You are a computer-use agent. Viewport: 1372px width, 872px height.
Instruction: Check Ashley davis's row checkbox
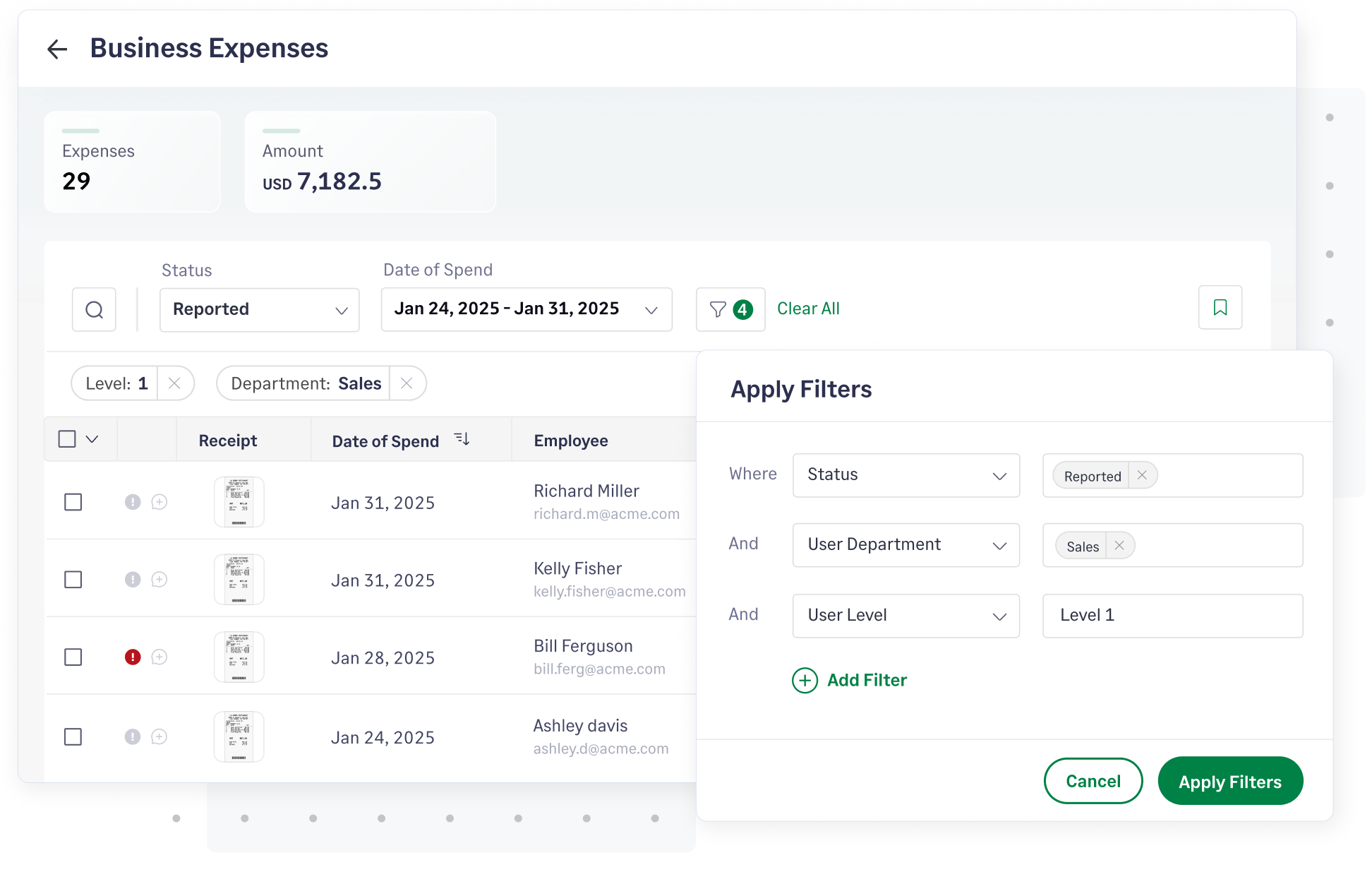click(x=73, y=736)
